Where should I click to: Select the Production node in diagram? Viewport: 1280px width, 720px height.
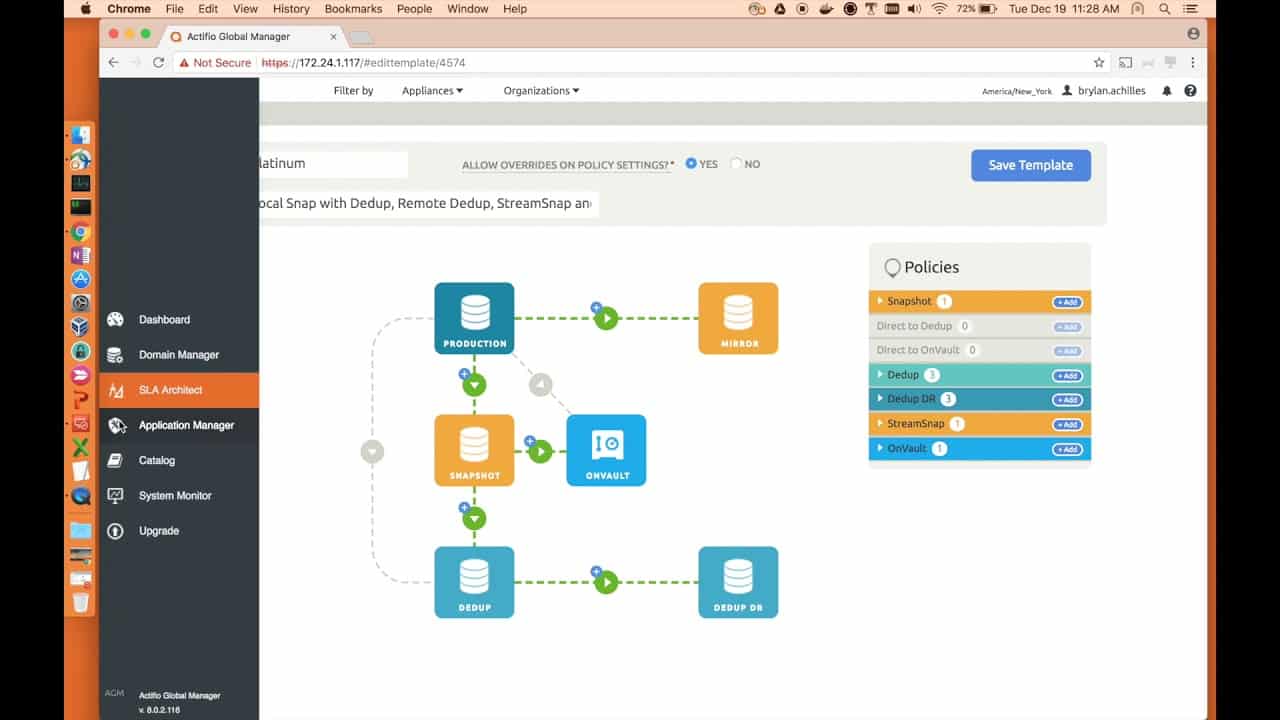pyautogui.click(x=474, y=318)
